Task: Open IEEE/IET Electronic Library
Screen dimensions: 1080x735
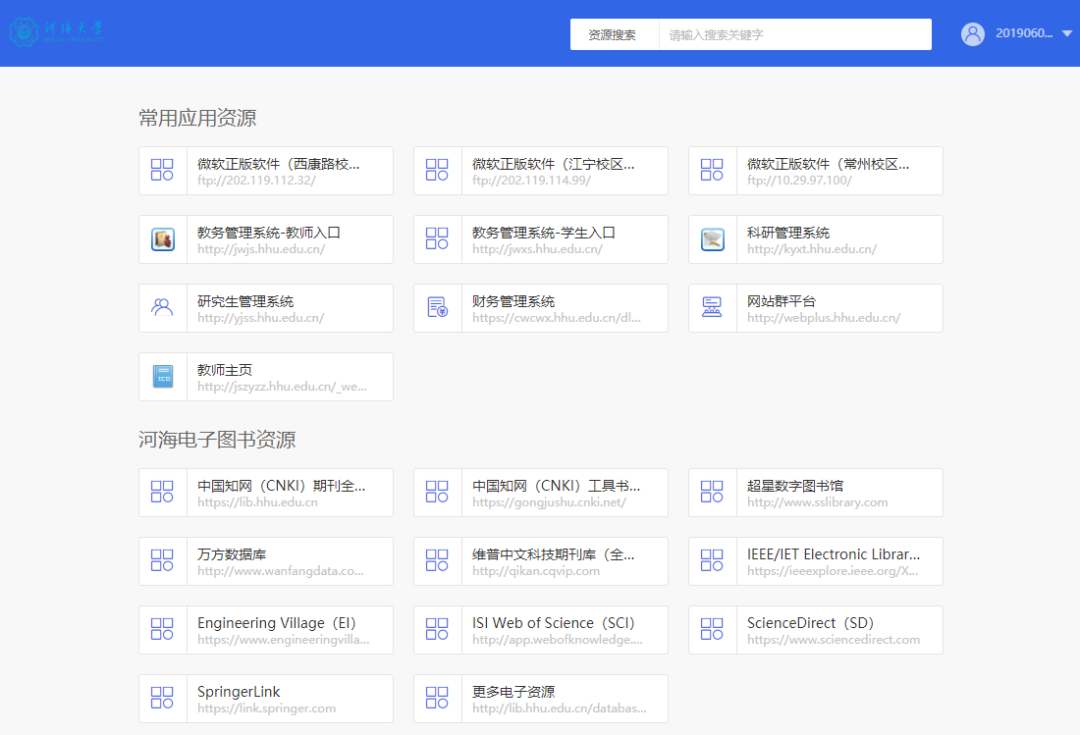Action: click(815, 561)
